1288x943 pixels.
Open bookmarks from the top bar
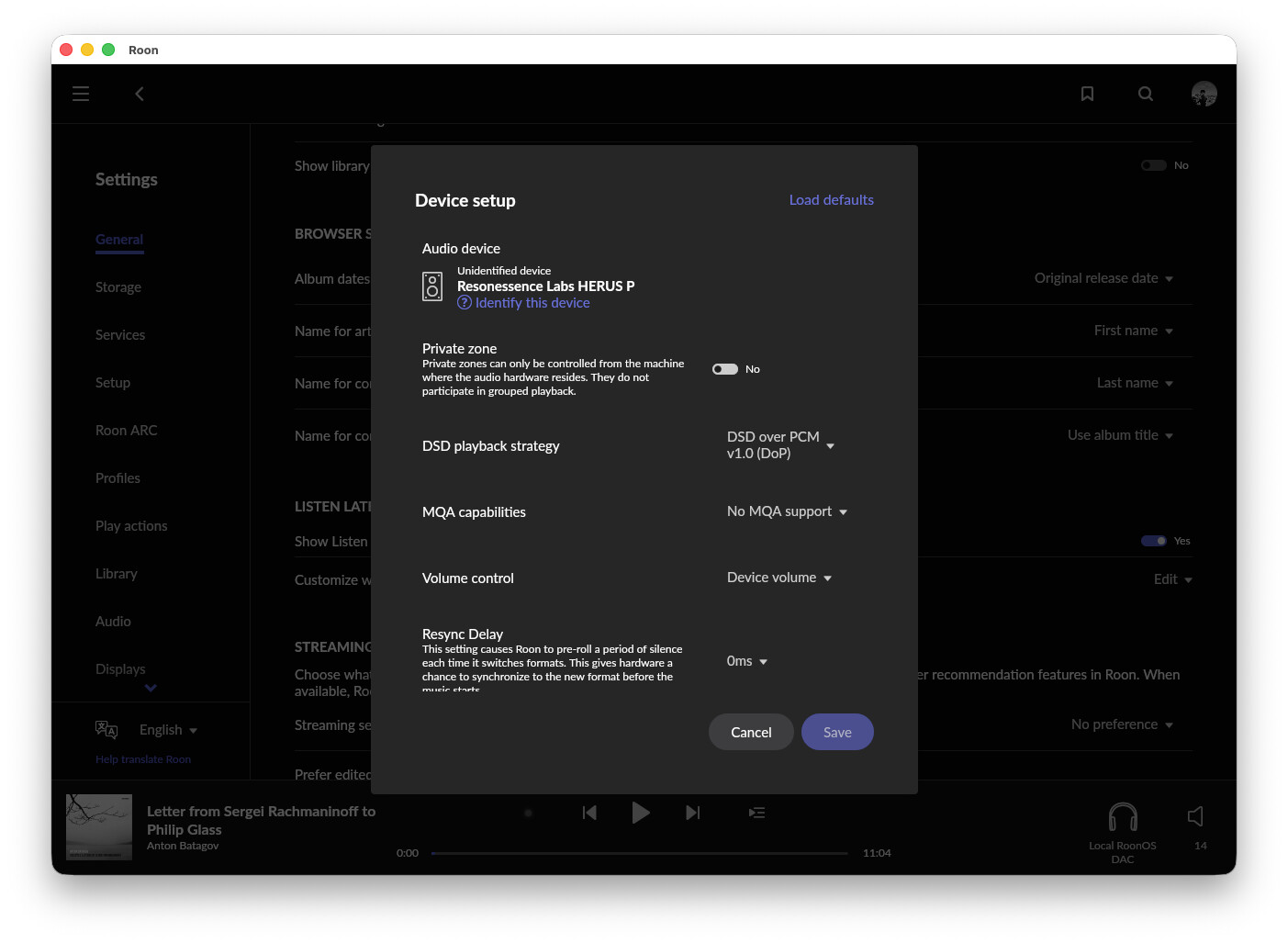click(1087, 94)
